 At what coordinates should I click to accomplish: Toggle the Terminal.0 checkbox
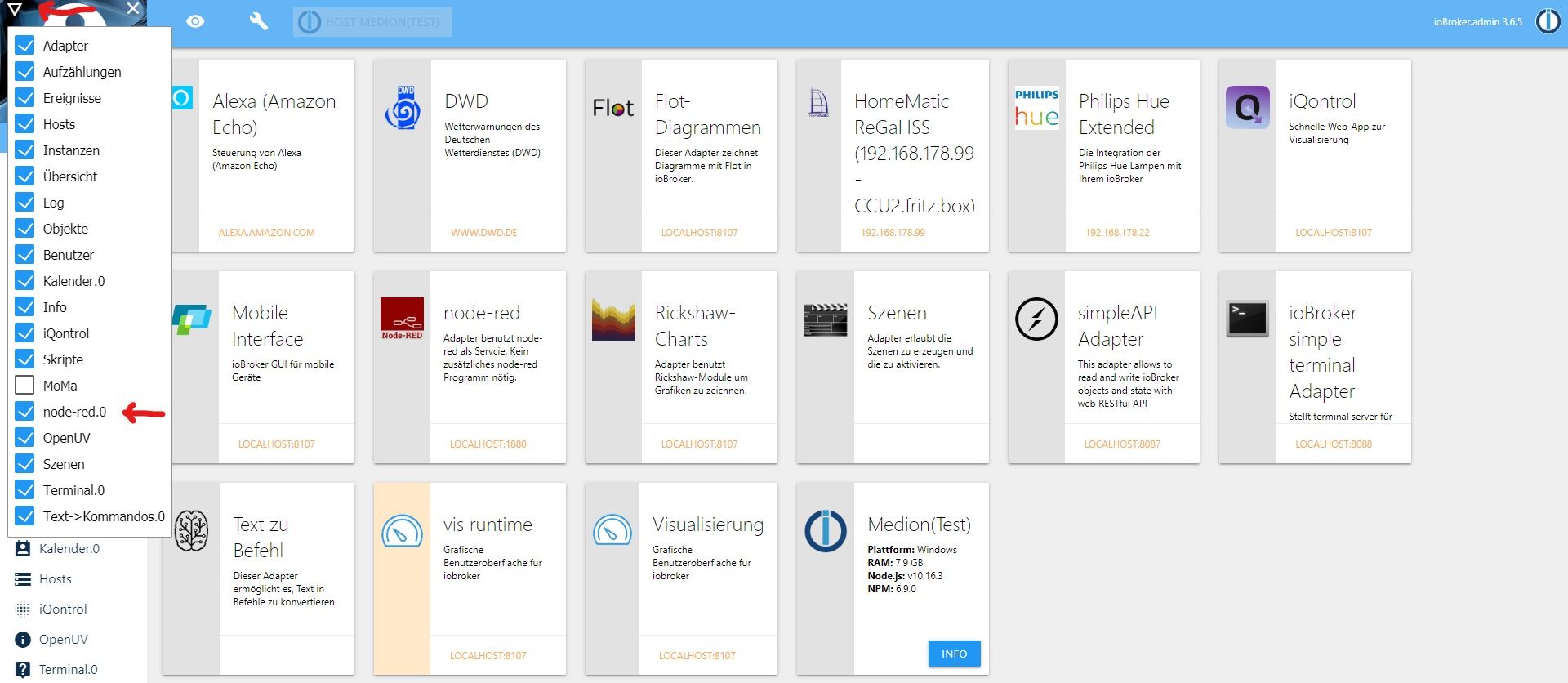pyautogui.click(x=25, y=490)
